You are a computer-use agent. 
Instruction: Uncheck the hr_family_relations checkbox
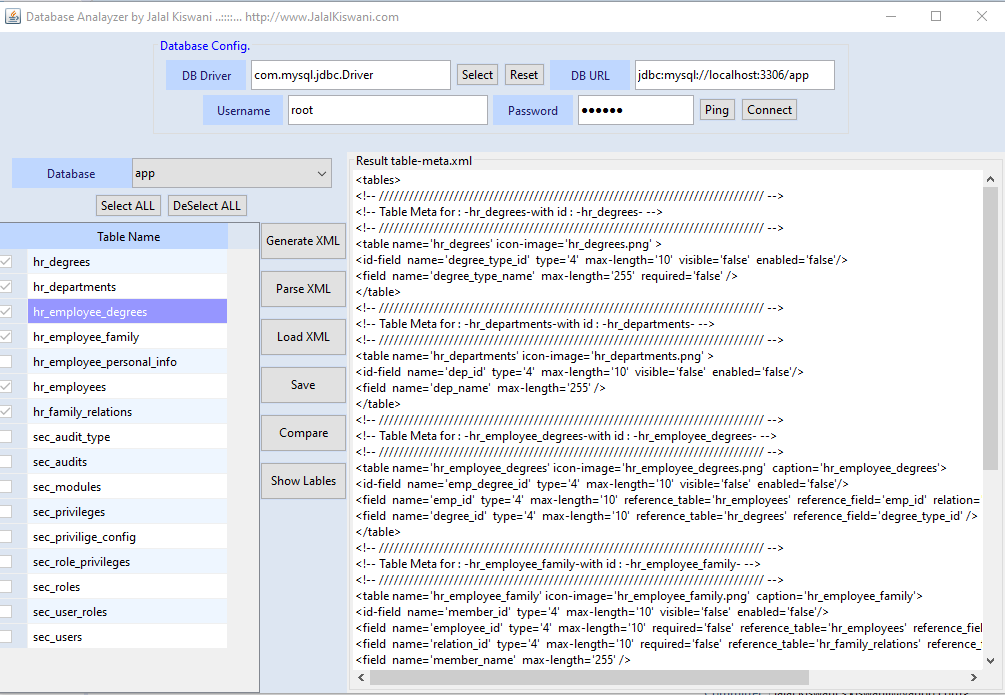click(7, 412)
